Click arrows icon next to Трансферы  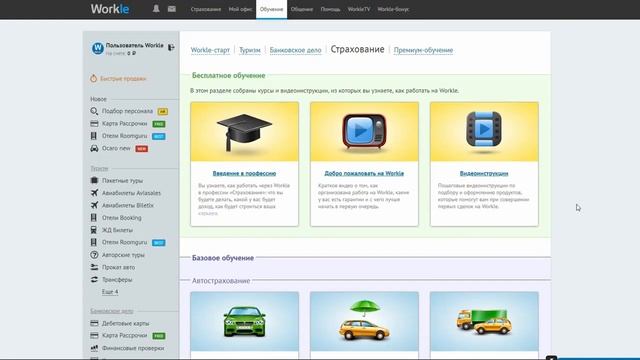tap(94, 280)
